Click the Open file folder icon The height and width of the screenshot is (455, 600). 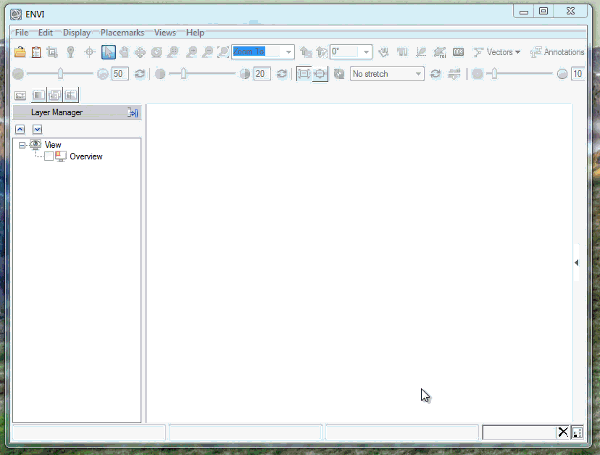pyautogui.click(x=19, y=52)
